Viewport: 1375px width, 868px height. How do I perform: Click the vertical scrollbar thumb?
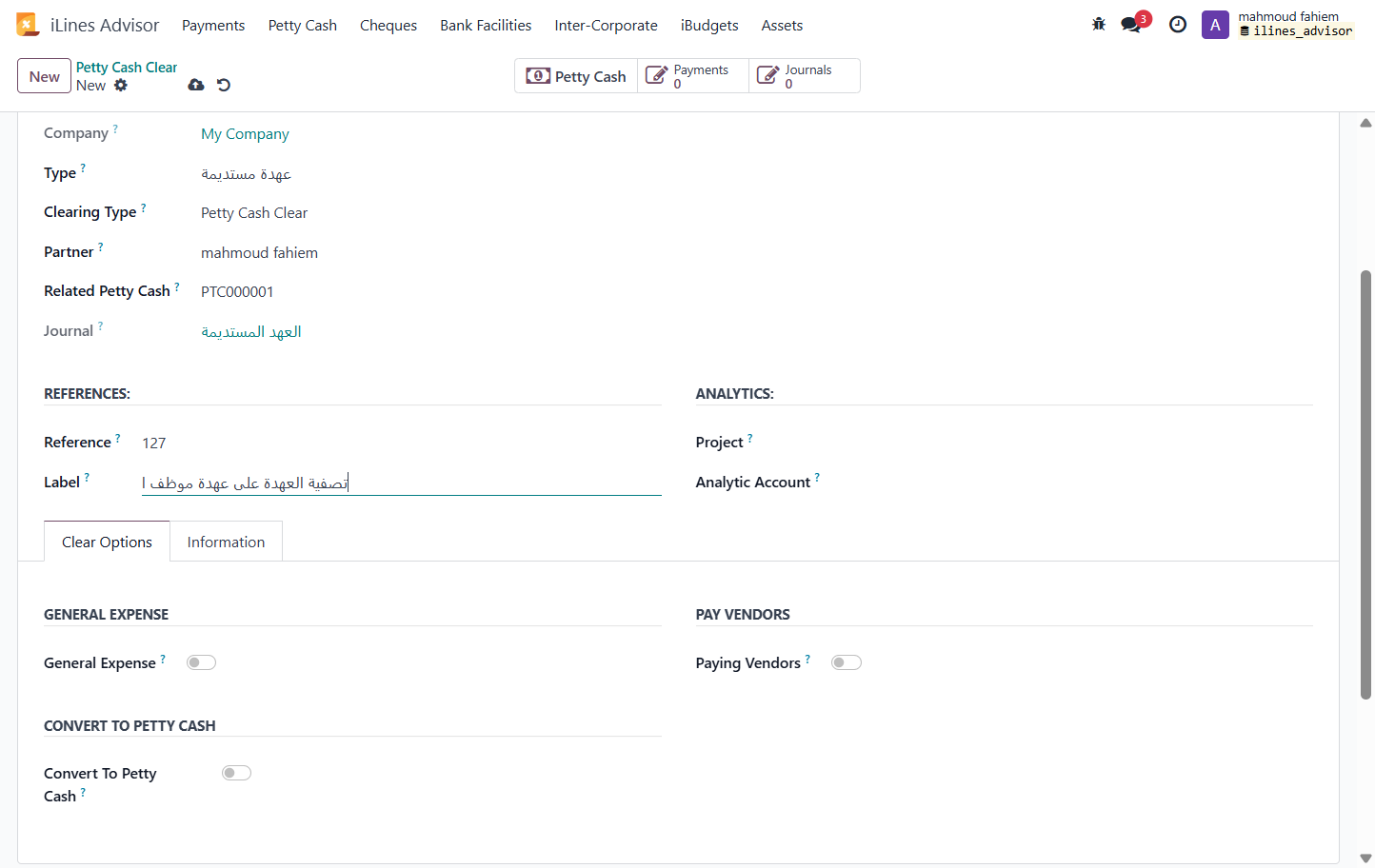coord(1366,484)
